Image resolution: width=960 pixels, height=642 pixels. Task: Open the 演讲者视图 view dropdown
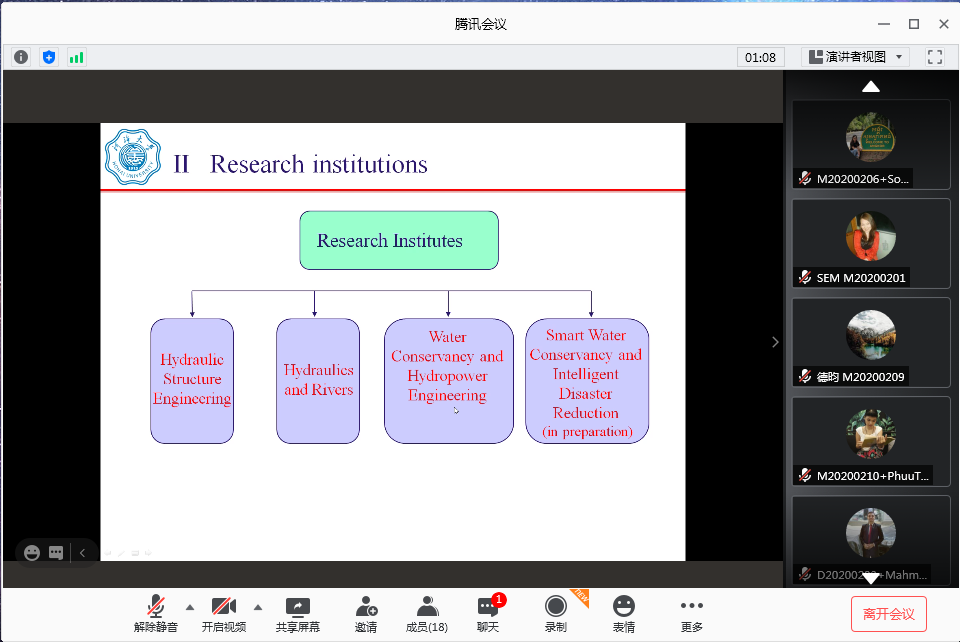click(x=857, y=57)
